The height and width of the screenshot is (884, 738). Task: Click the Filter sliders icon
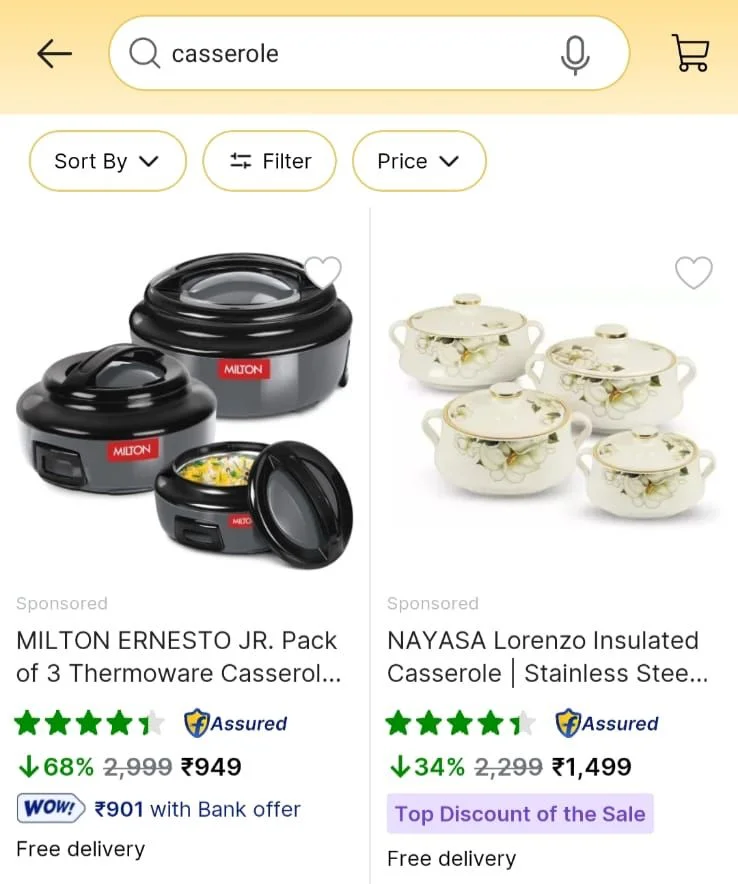[x=241, y=161]
